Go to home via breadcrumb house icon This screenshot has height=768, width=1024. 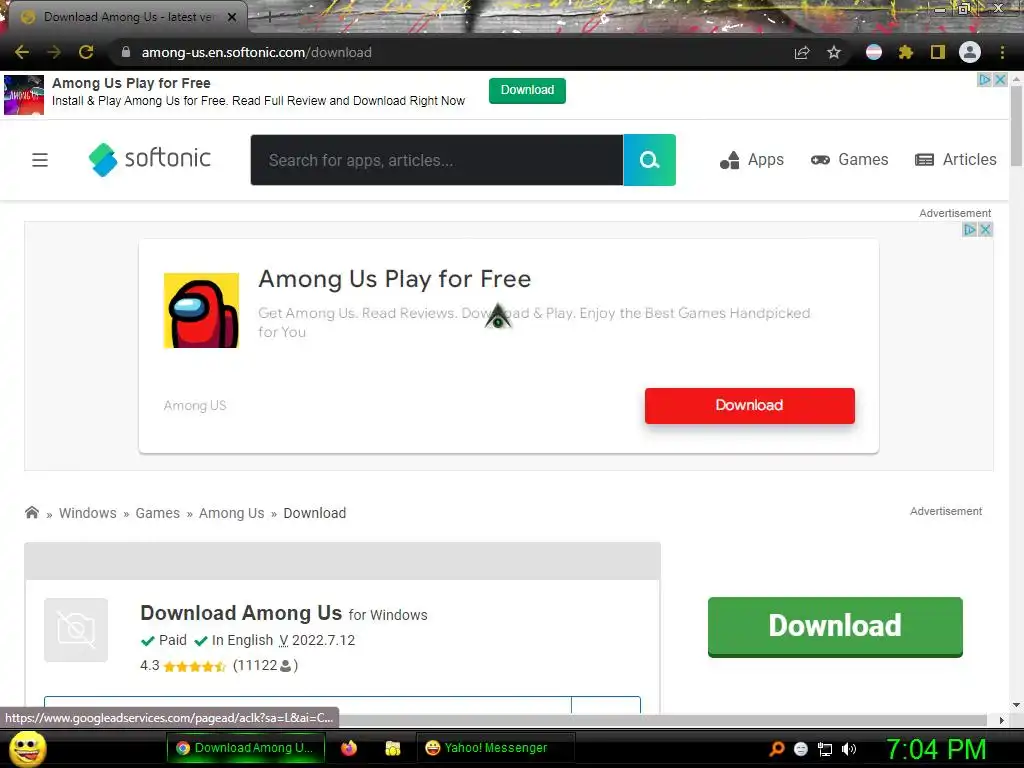(x=32, y=513)
